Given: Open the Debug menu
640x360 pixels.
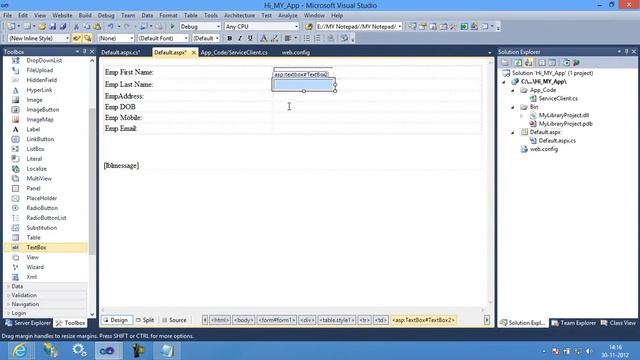Looking at the screenshot, I should point(106,16).
